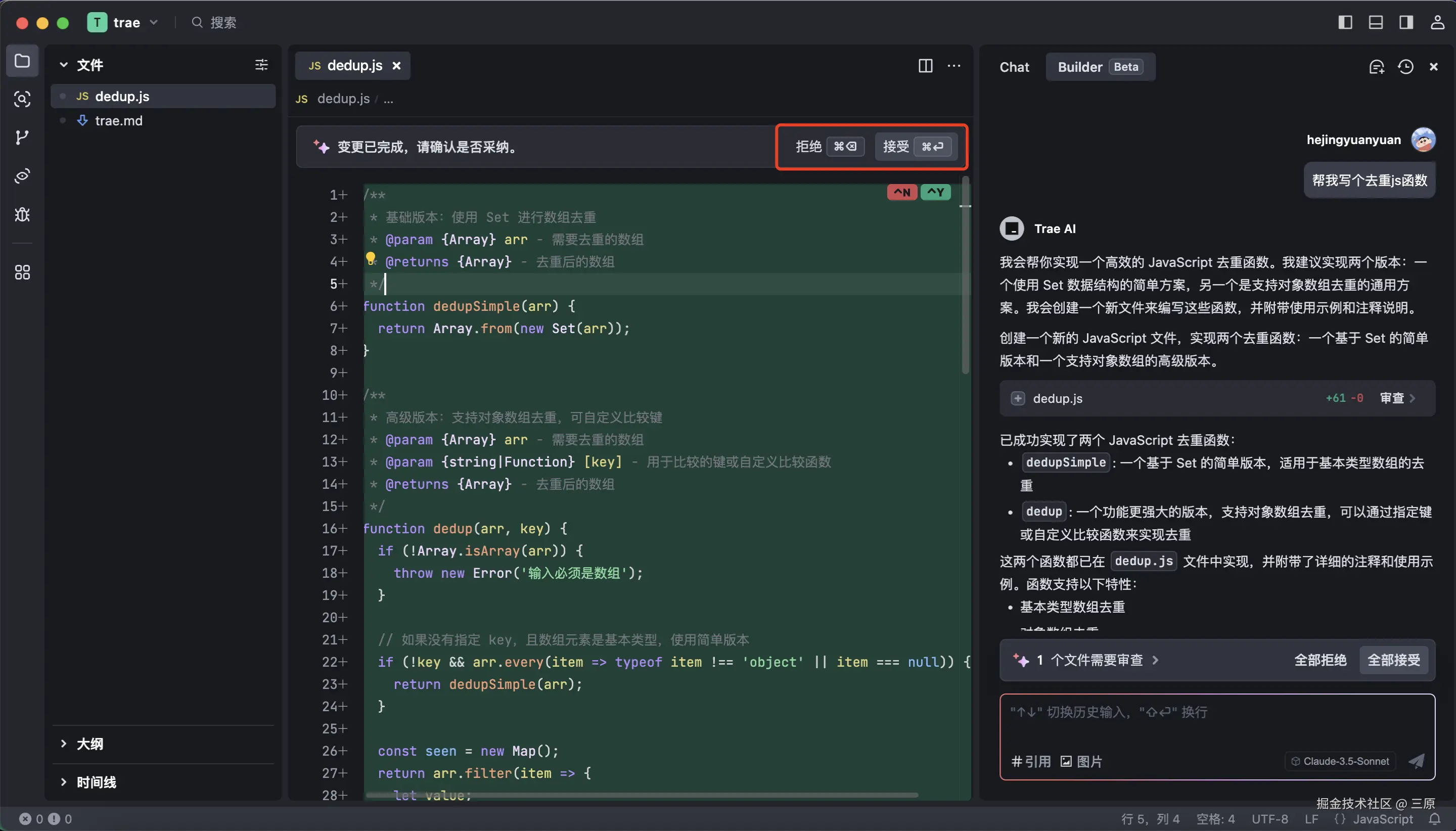
Task: Start a new chat session icon
Action: click(1376, 67)
